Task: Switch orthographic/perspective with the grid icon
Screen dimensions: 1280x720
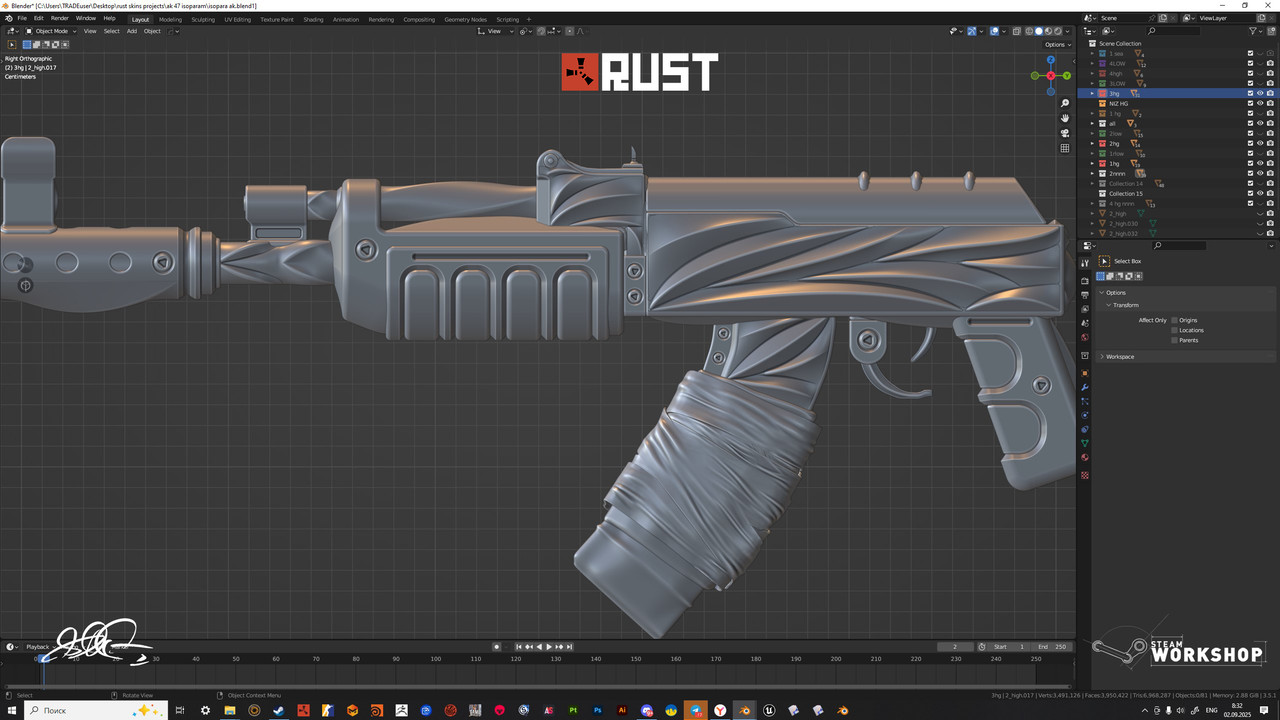Action: click(1065, 148)
